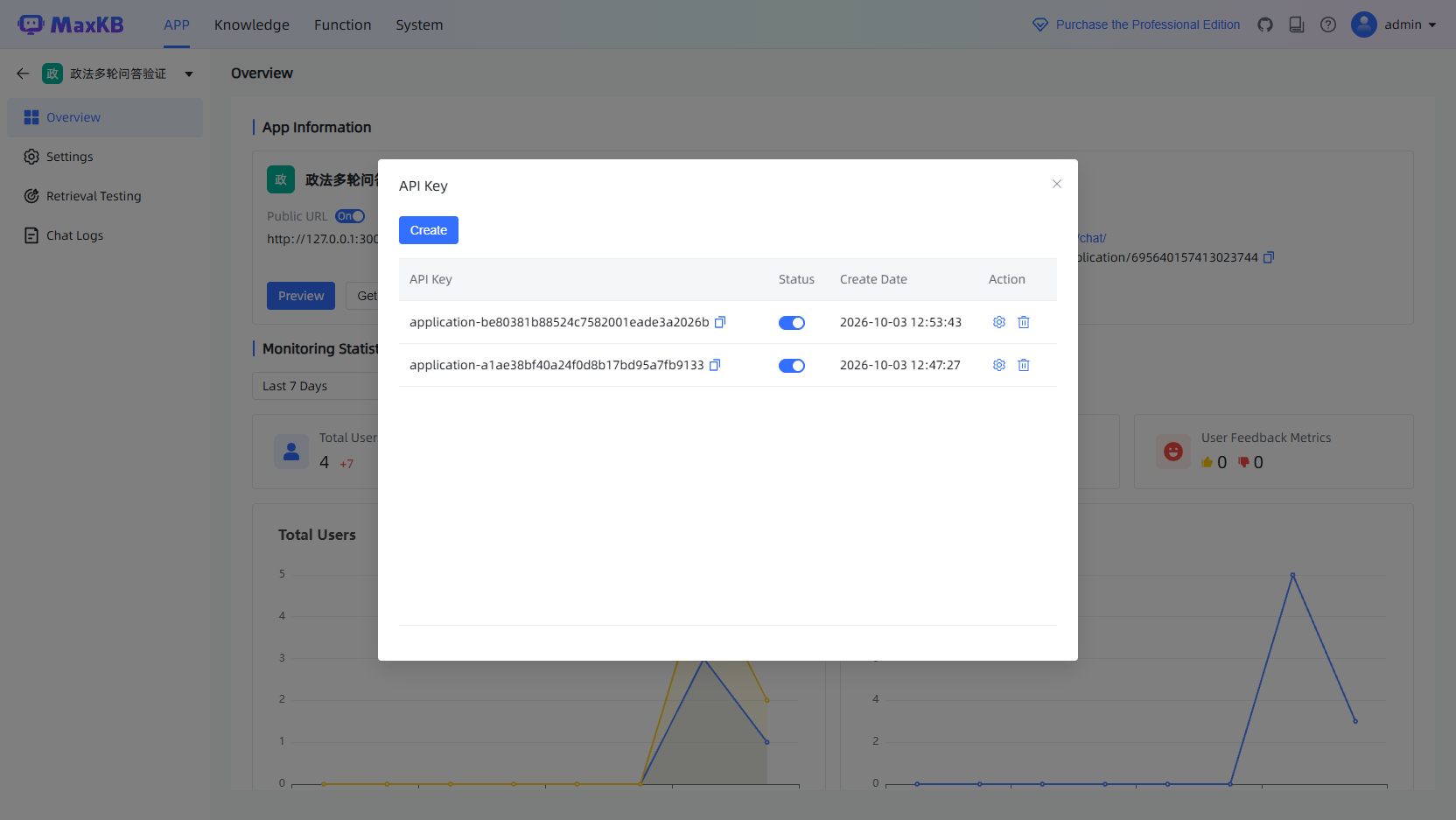This screenshot has width=1456, height=820.
Task: Click the MaxKB logo
Action: (x=70, y=25)
